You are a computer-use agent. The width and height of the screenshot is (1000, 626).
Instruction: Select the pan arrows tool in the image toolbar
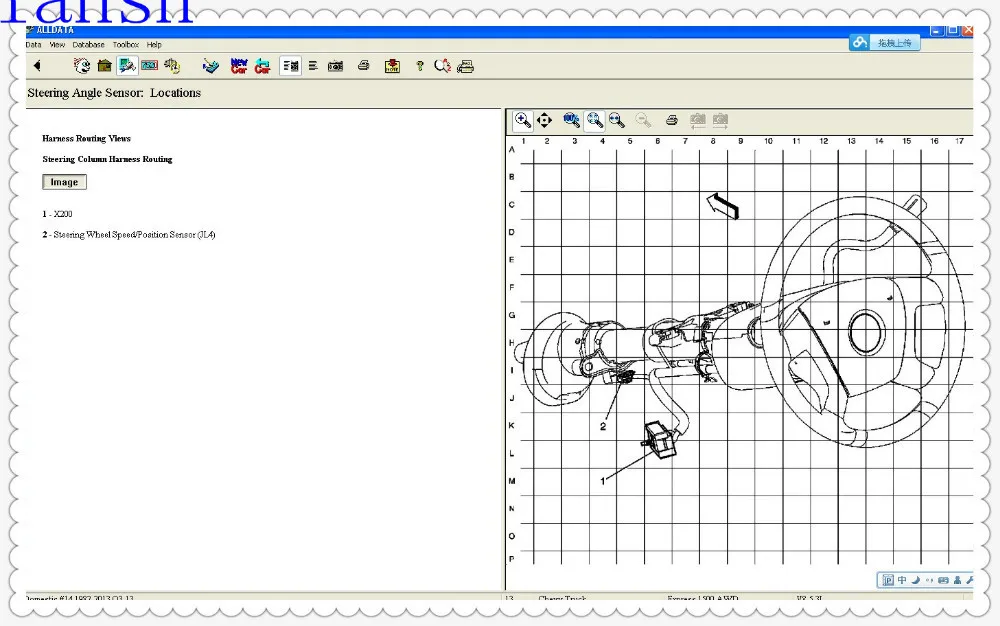tap(544, 120)
